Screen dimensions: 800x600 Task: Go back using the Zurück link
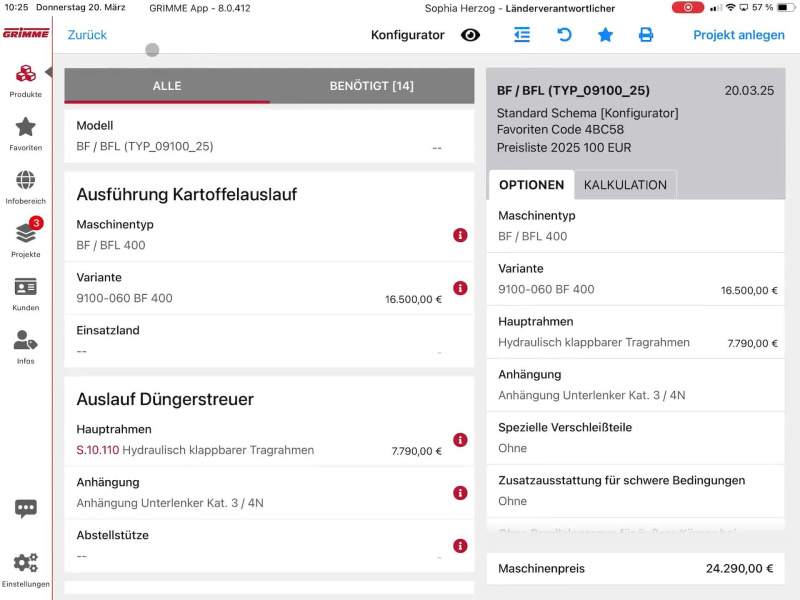pyautogui.click(x=87, y=35)
